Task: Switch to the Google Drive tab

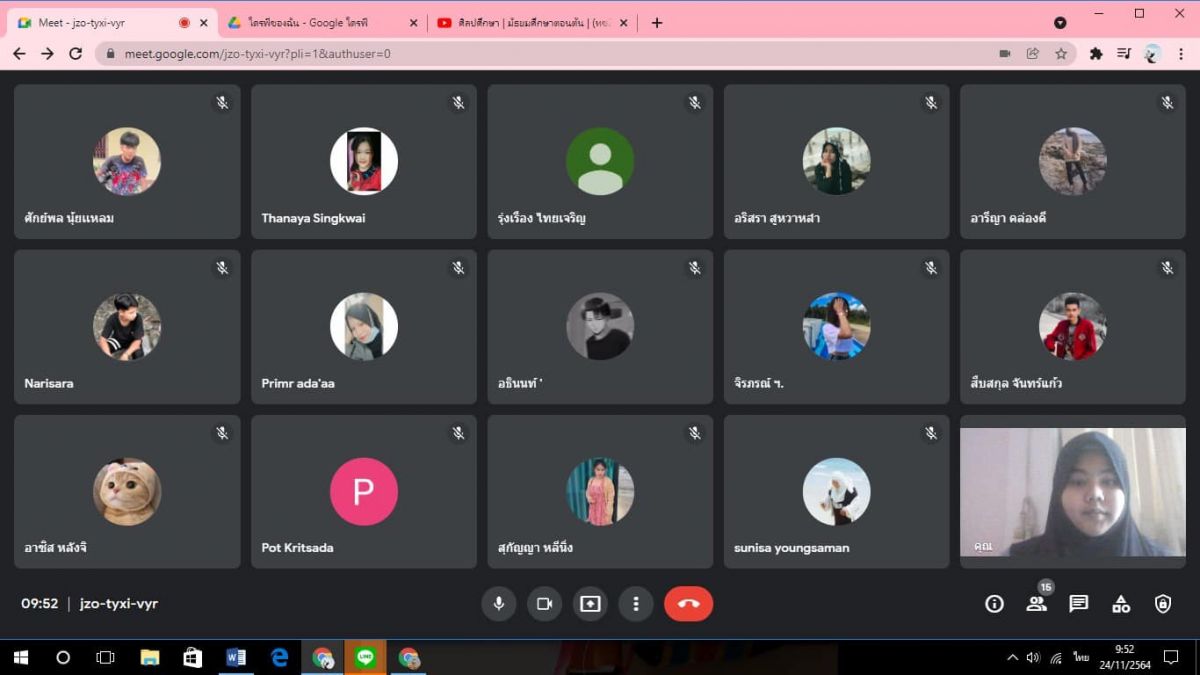Action: click(x=310, y=23)
